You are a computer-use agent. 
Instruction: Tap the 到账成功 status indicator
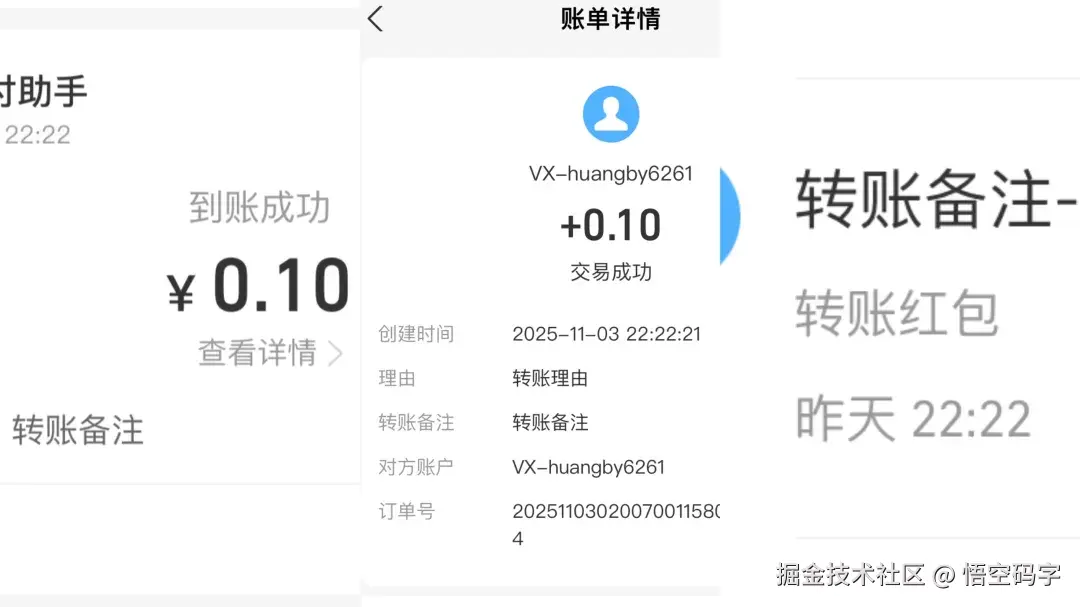point(259,207)
